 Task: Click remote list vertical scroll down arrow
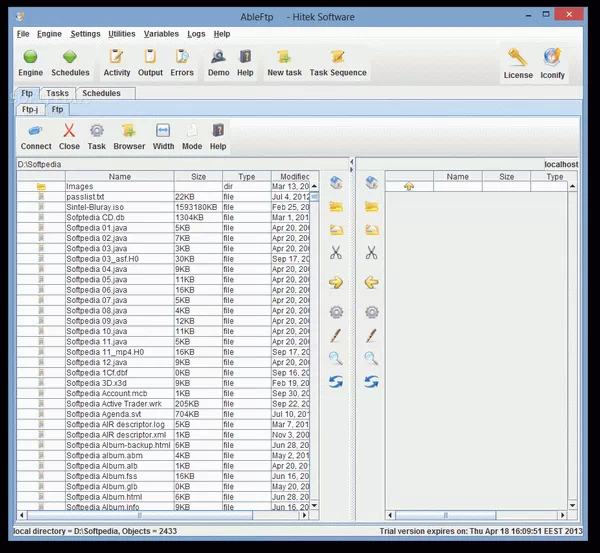coord(572,505)
